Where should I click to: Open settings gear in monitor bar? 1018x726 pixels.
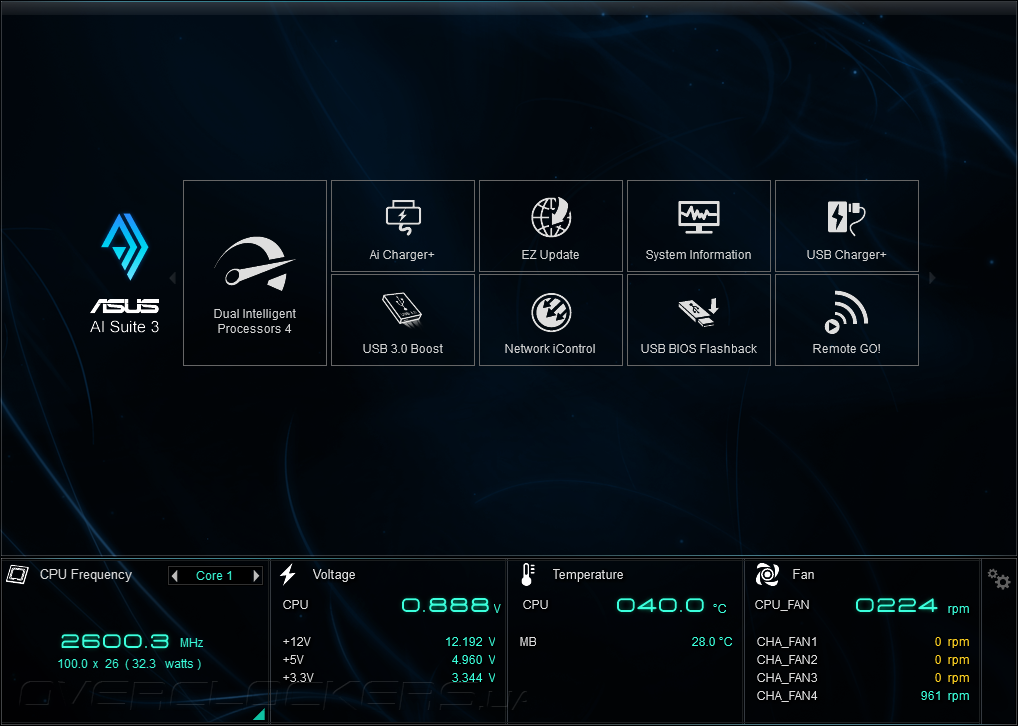click(x=999, y=578)
